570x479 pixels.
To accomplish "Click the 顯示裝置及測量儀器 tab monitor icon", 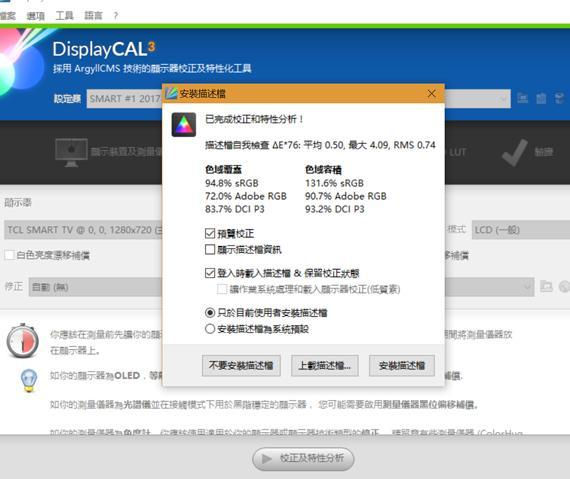I will (71, 153).
